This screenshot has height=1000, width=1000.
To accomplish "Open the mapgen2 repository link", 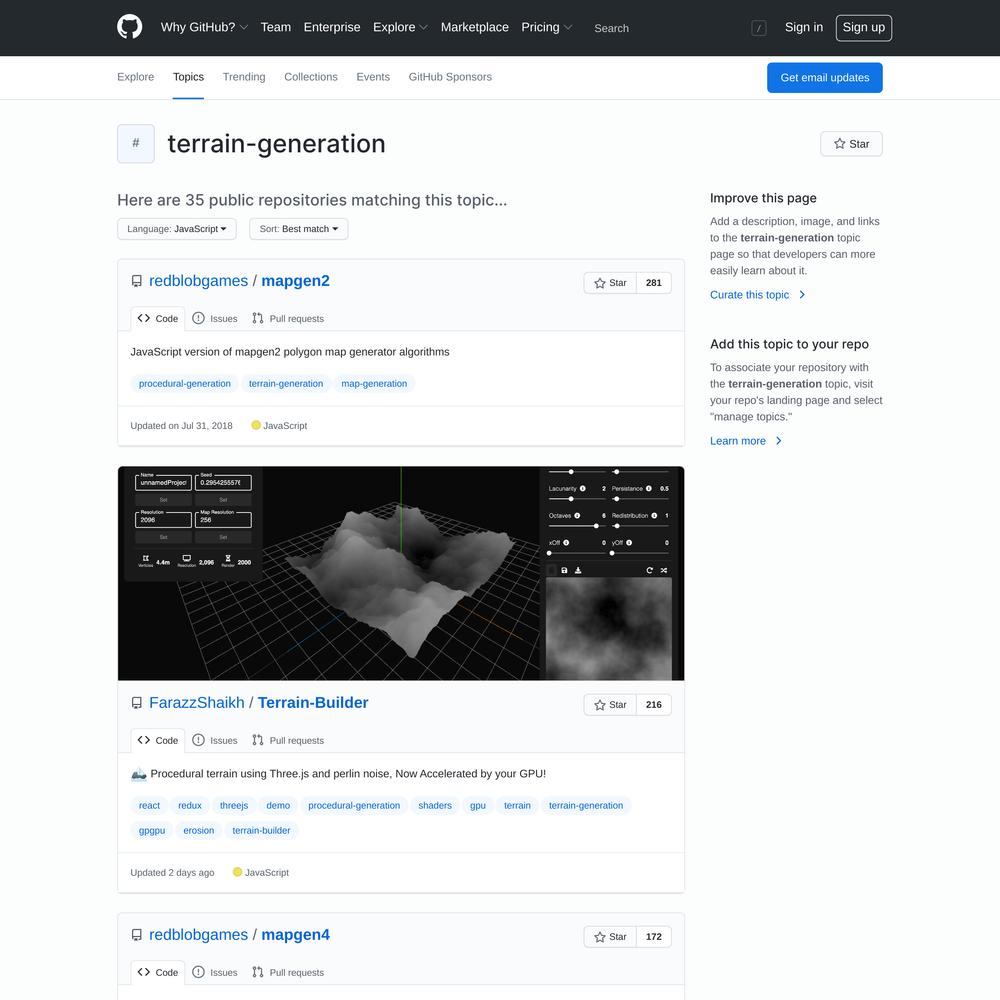I will pyautogui.click(x=295, y=281).
